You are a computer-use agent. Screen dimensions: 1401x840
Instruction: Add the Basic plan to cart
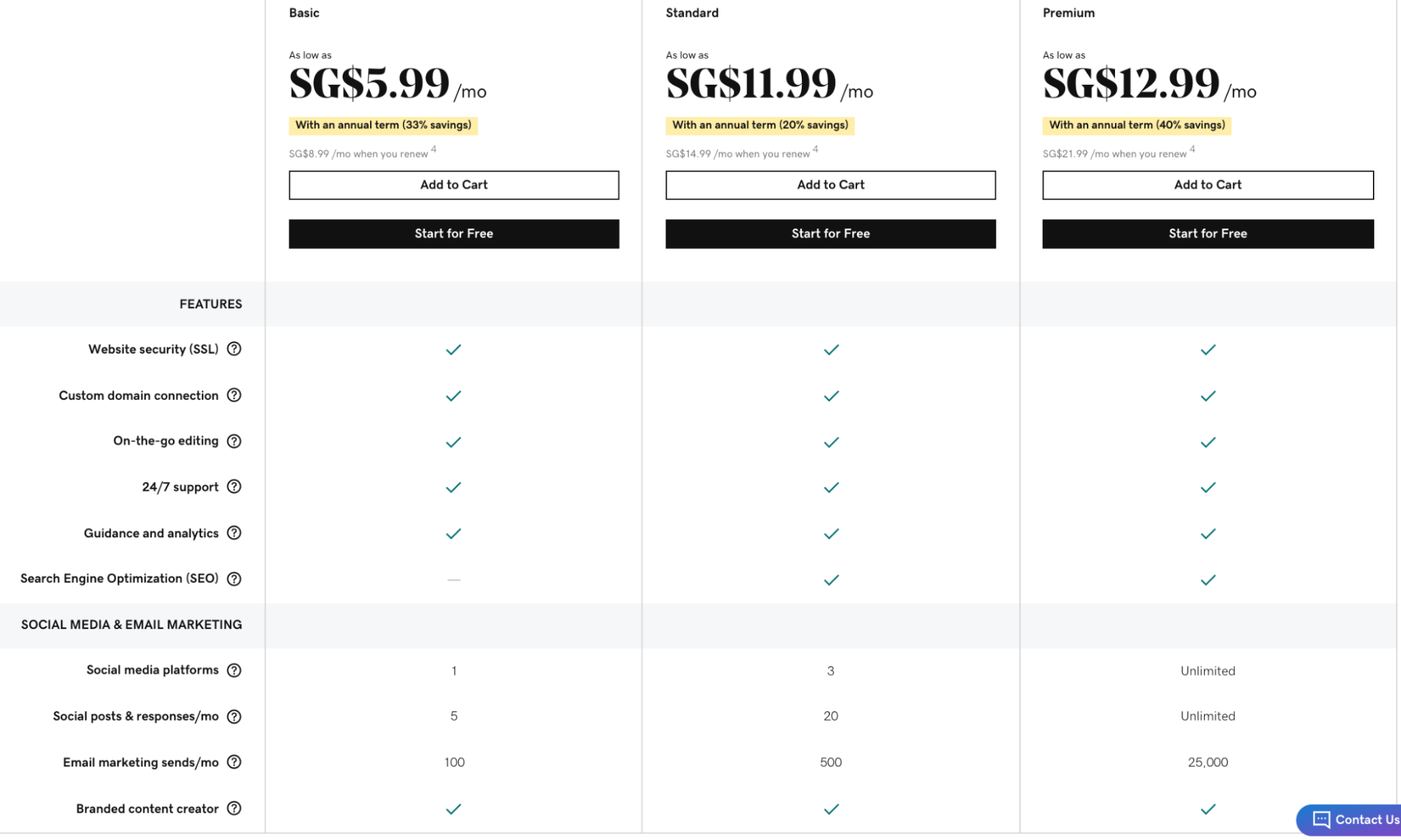[x=453, y=185]
